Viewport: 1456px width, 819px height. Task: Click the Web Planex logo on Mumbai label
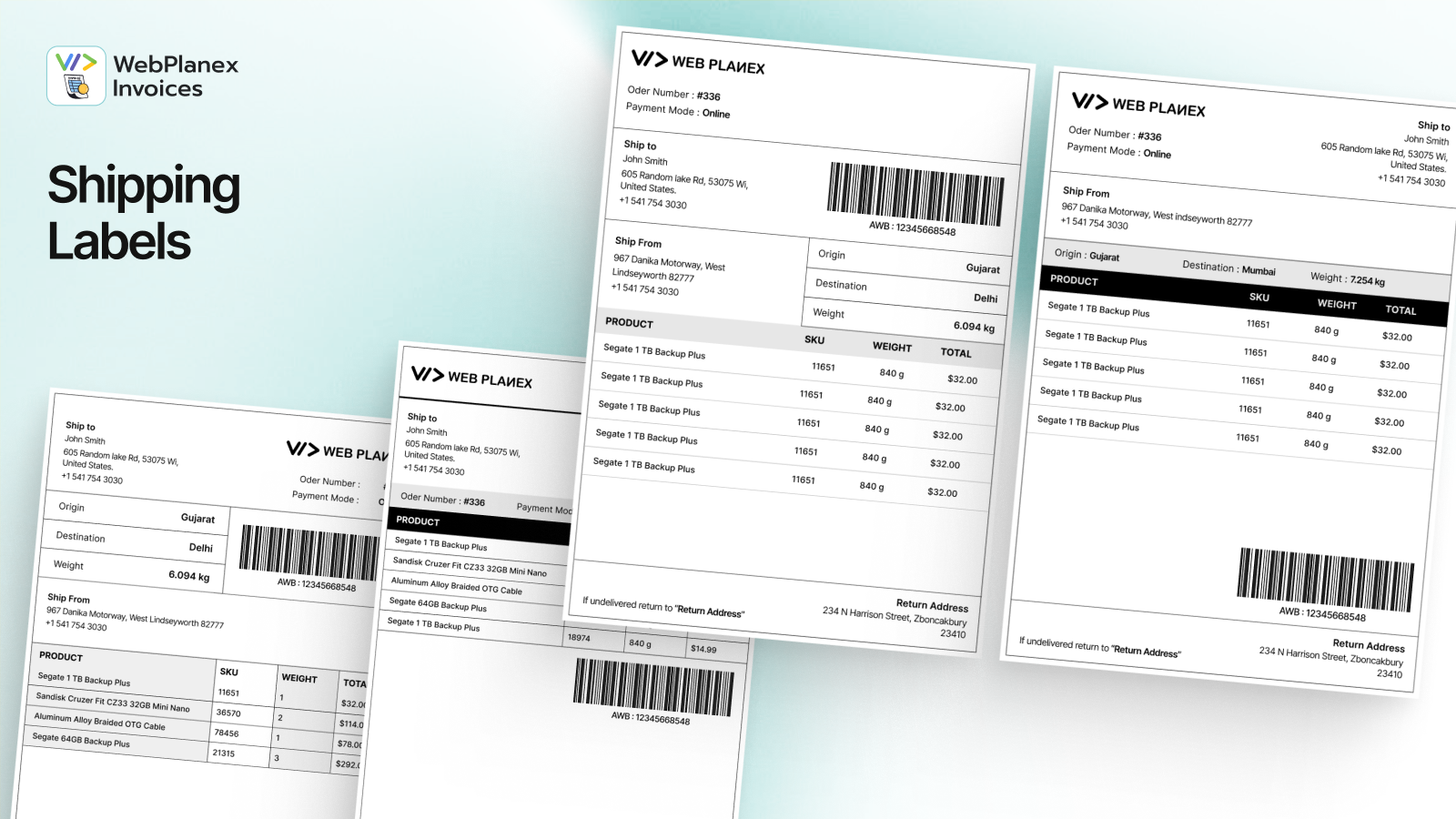point(1137,105)
